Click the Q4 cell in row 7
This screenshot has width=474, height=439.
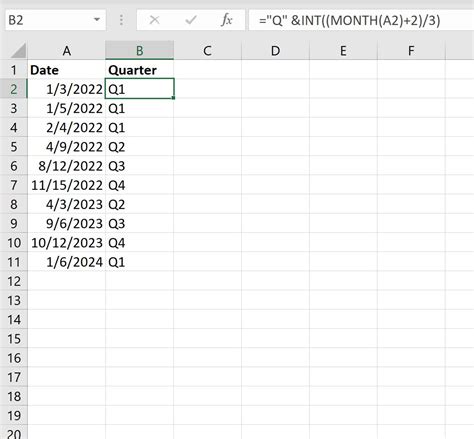tap(140, 185)
